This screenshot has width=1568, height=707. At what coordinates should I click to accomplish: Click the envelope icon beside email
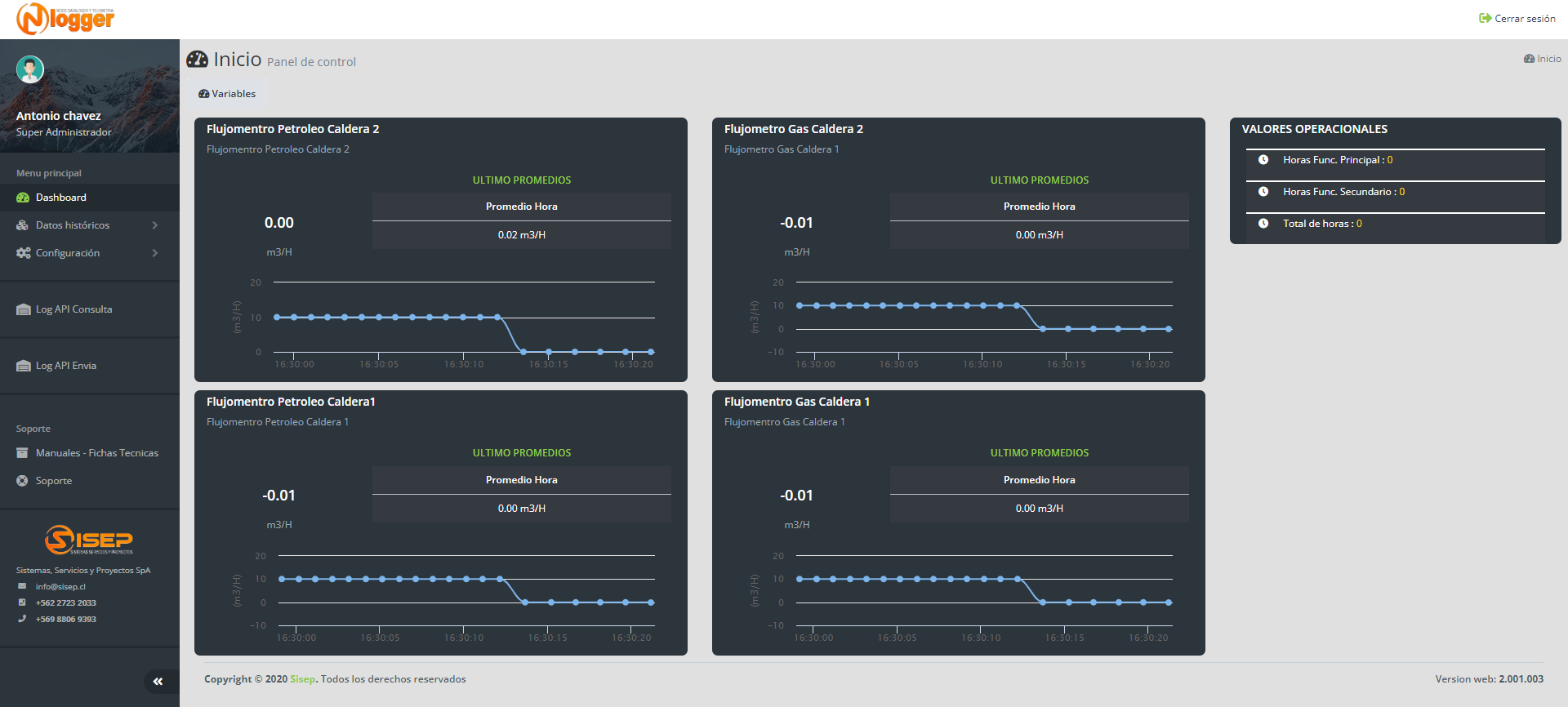click(22, 586)
